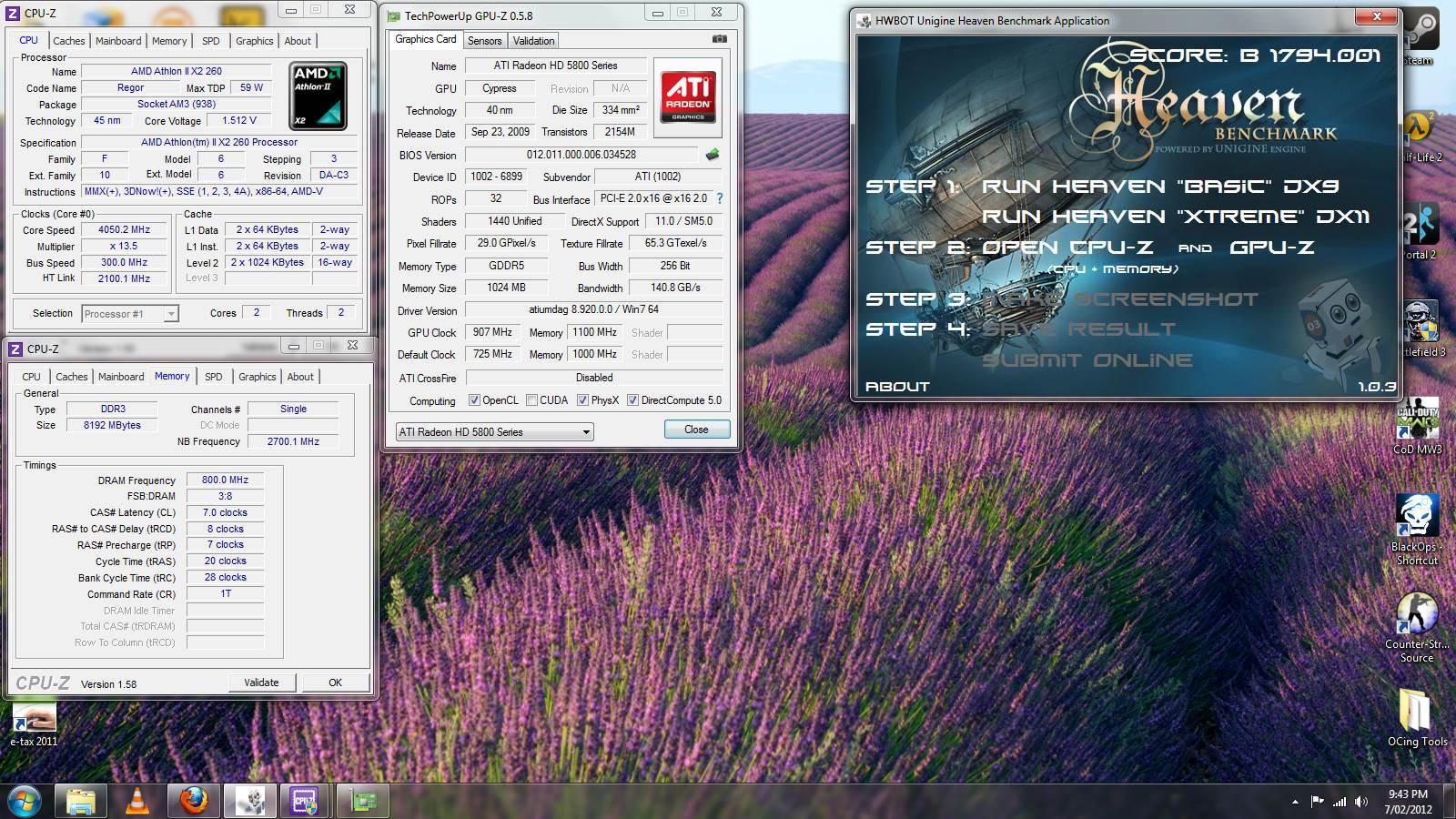
Task: Click Run Heaven "Basic" DX9
Action: pyautogui.click(x=1160, y=187)
